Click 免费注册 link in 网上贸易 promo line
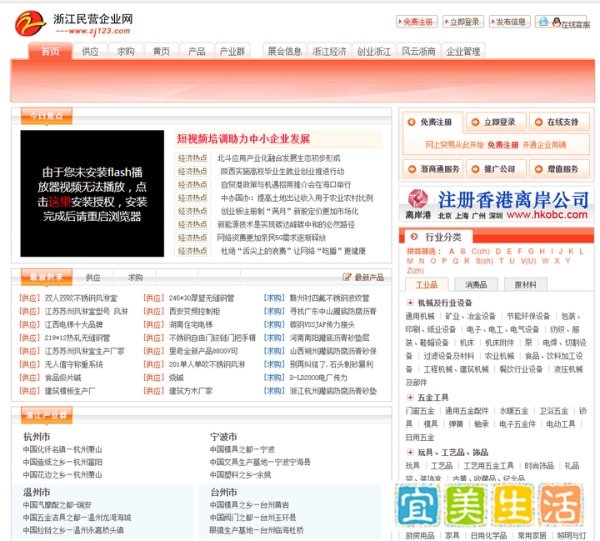The image size is (600, 541). 503,145
